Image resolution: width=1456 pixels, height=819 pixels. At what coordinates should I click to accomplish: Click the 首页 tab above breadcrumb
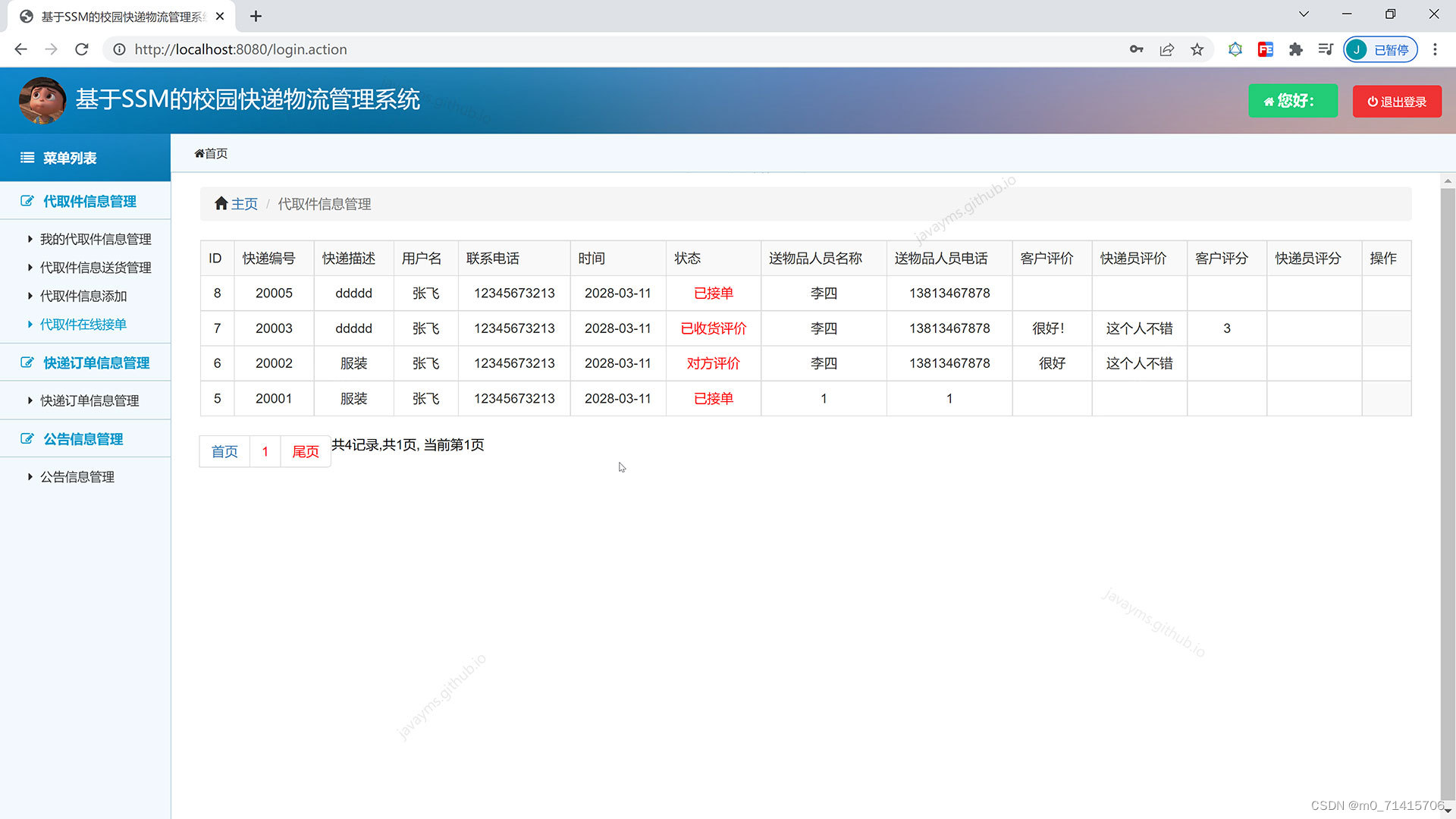click(212, 153)
